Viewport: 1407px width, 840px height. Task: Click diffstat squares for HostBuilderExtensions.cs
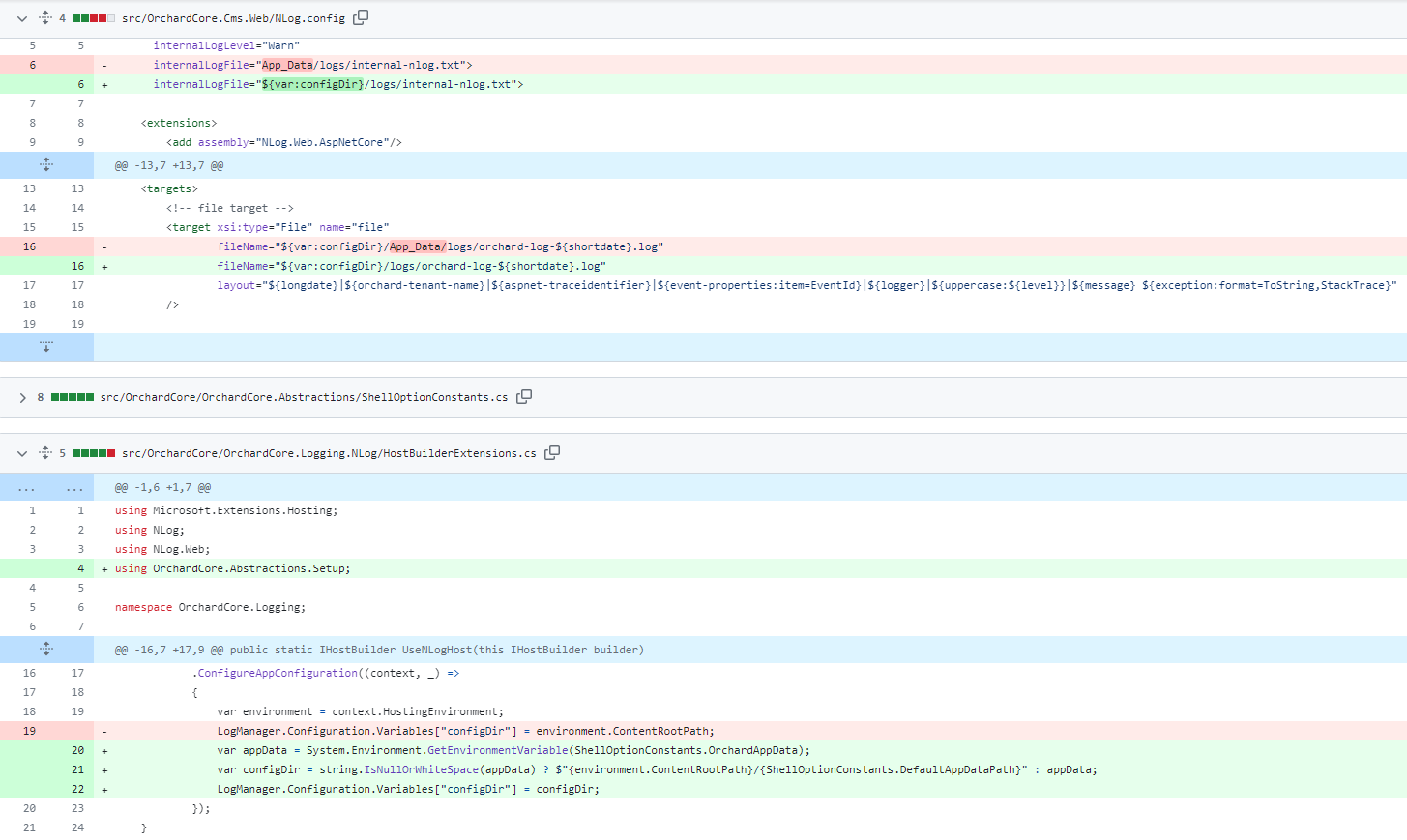tap(94, 453)
